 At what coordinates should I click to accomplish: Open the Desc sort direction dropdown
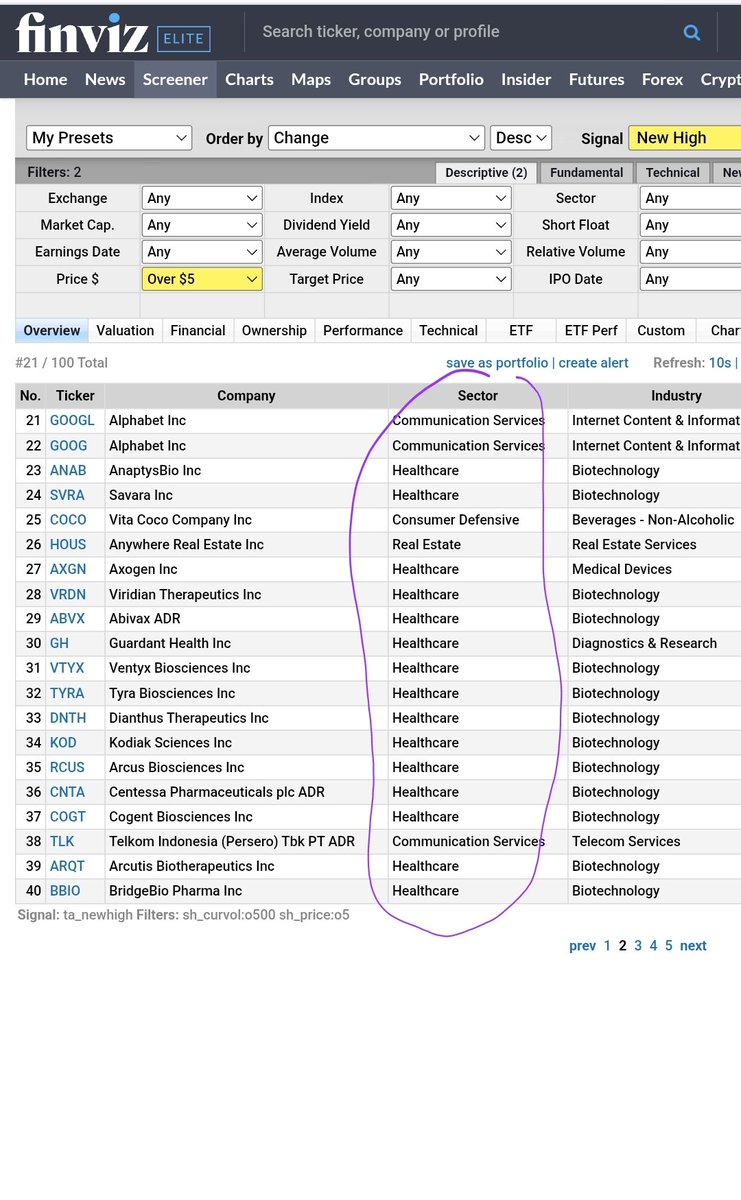pos(521,138)
